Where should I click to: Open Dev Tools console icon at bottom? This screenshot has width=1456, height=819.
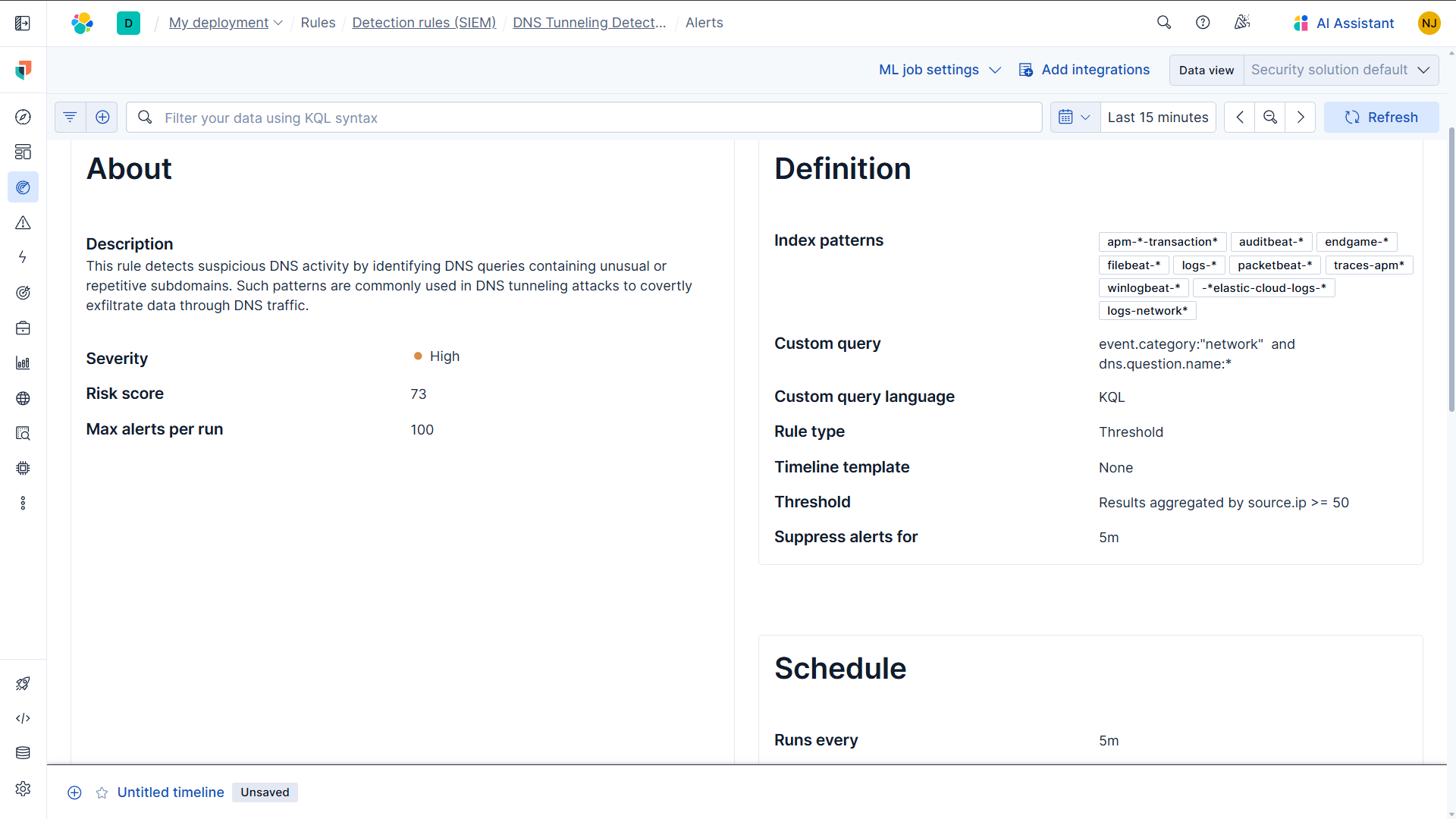24,718
